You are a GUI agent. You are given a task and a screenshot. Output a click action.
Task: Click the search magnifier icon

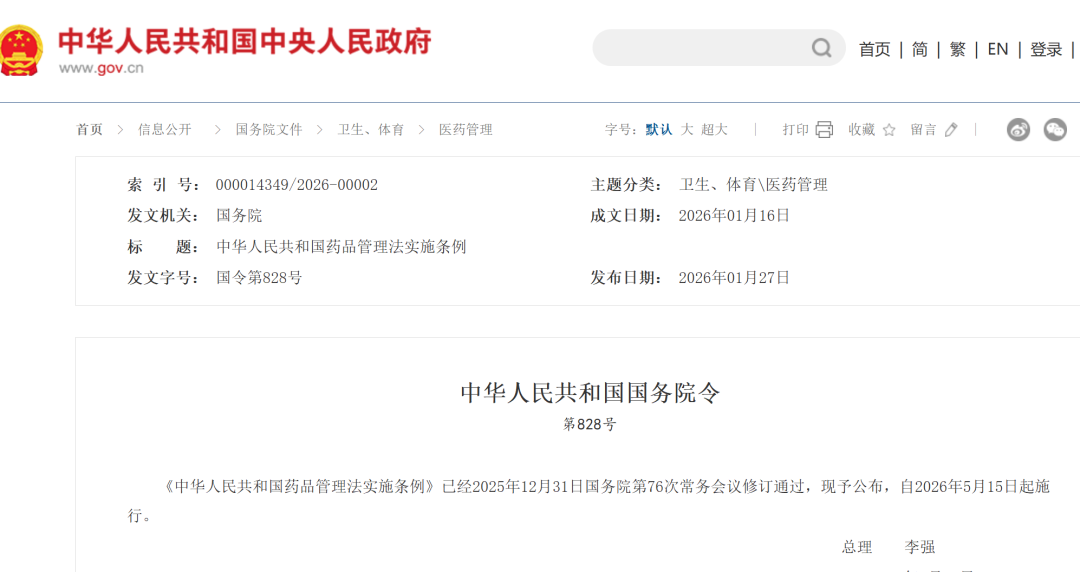click(821, 48)
